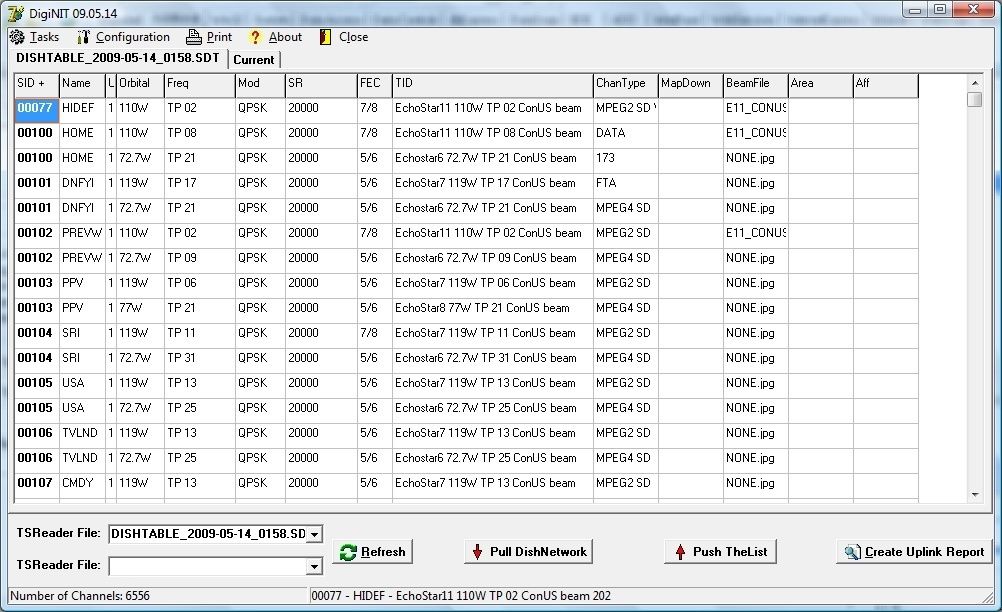This screenshot has width=1002, height=612.
Task: Click the Number of Channels: 6556 status text
Action: point(80,596)
